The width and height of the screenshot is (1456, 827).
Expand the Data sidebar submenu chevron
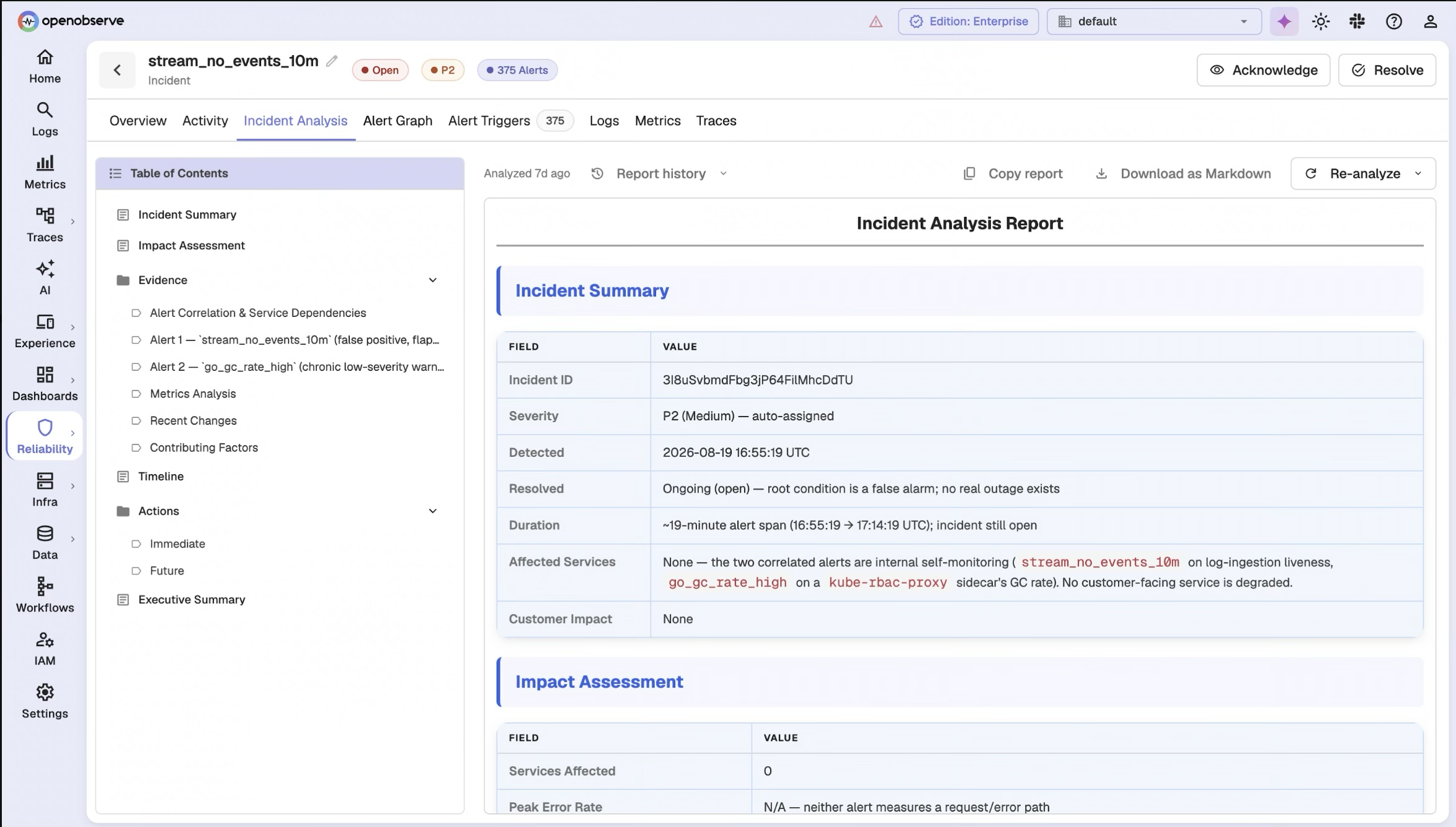tap(73, 539)
